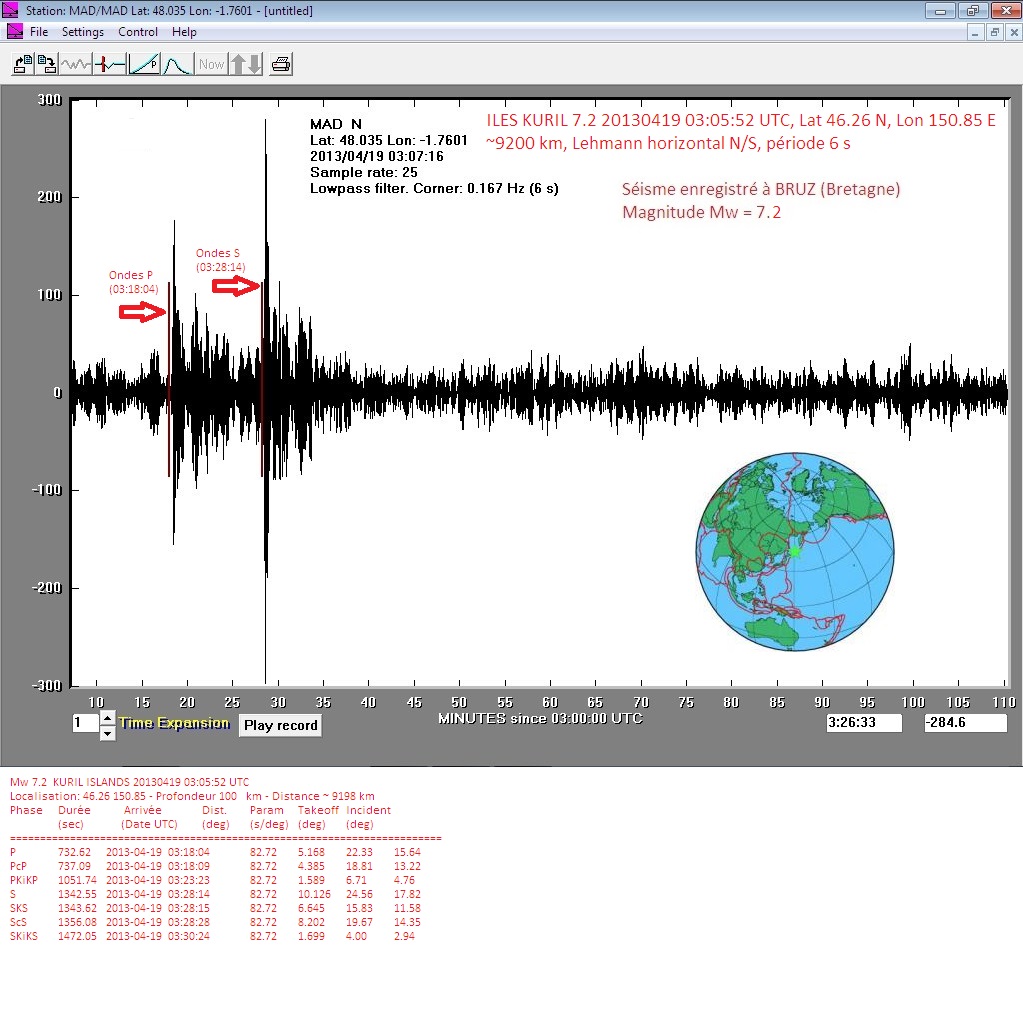
Task: Open the File menu
Action: coord(39,32)
